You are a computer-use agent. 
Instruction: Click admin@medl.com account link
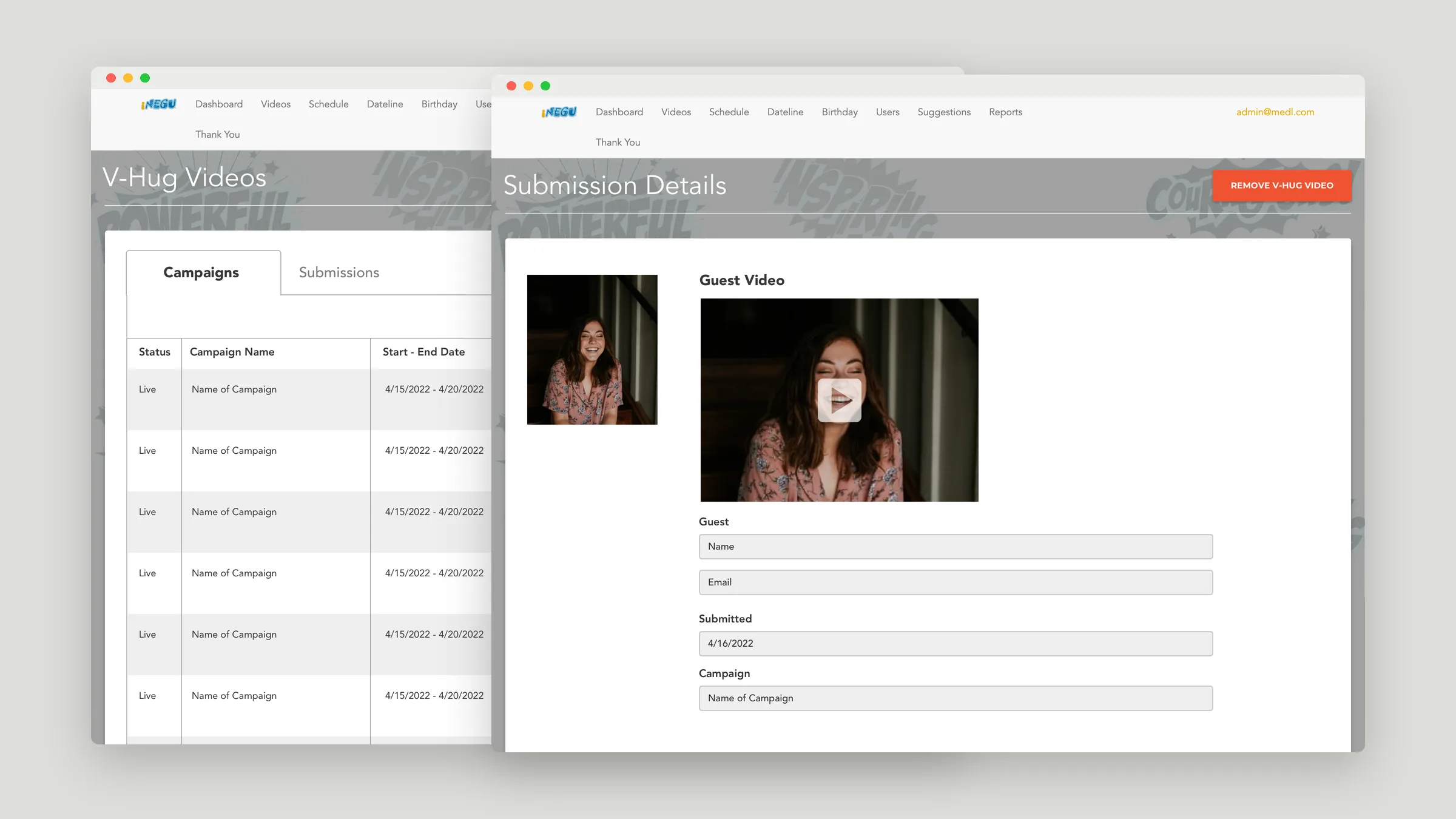tap(1275, 112)
